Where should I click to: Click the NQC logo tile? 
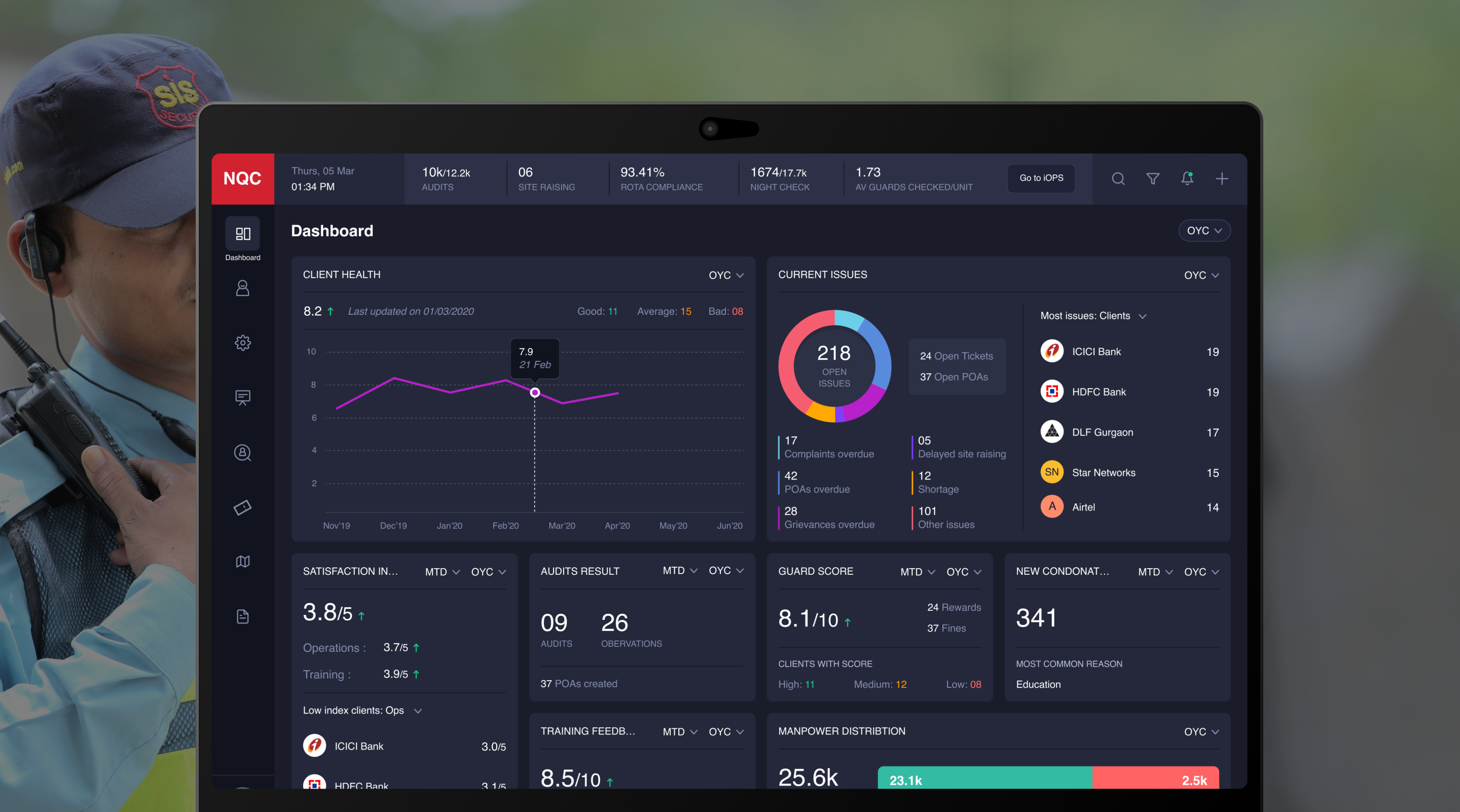click(243, 179)
